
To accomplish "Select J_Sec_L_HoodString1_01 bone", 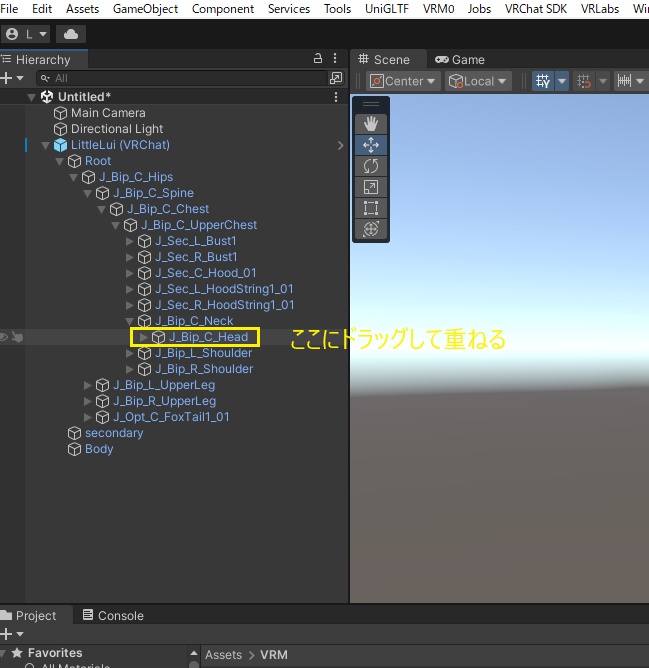I will (x=224, y=289).
